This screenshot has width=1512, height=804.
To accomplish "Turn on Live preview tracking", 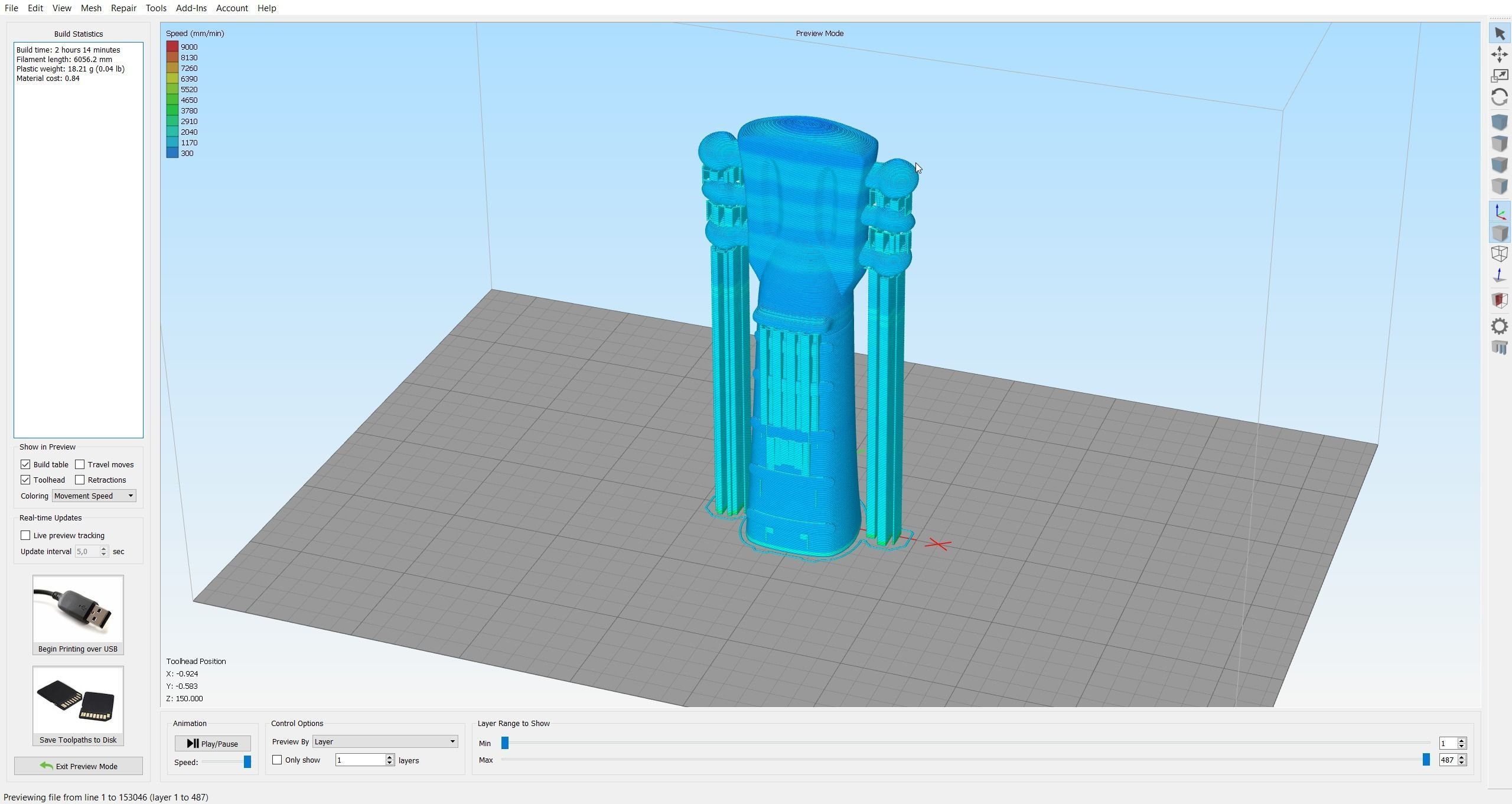I will (x=25, y=535).
